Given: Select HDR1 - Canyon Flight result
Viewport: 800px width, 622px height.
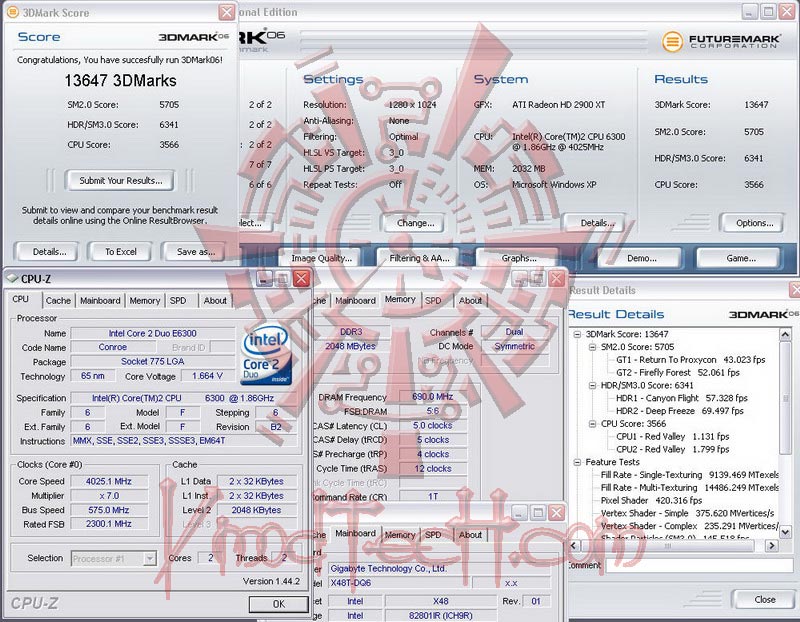Looking at the screenshot, I should click(682, 398).
